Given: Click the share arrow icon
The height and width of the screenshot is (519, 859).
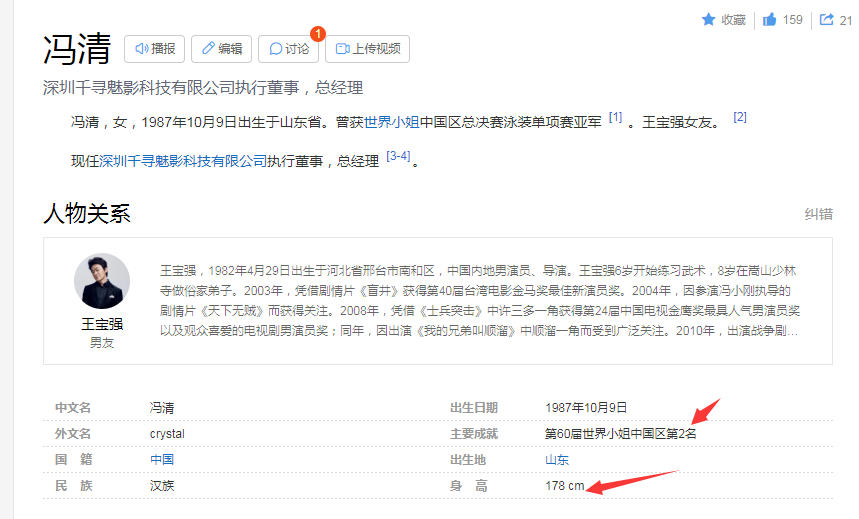Looking at the screenshot, I should point(827,20).
